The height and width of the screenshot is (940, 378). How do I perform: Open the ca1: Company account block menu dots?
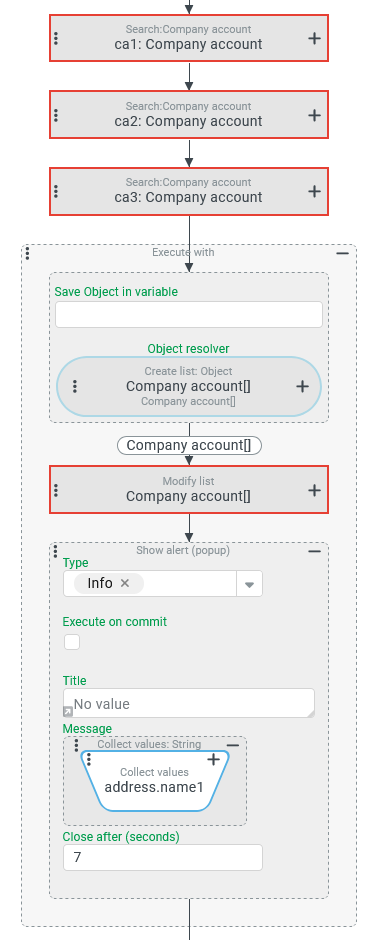click(x=56, y=38)
